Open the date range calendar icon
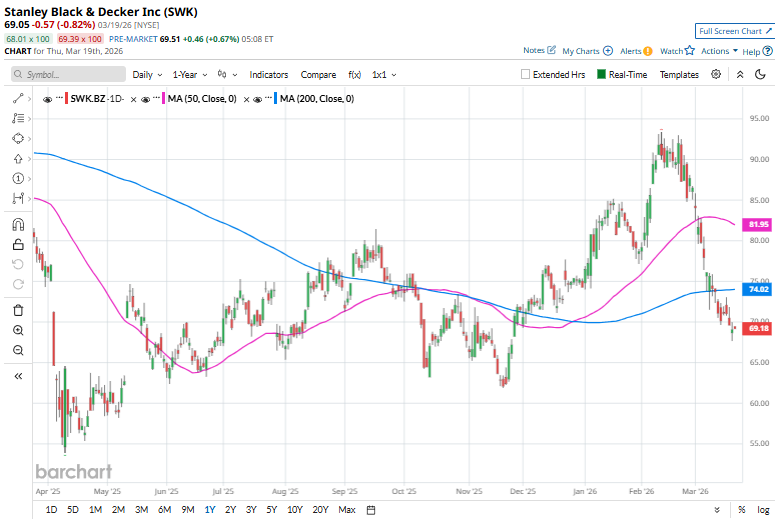 [371, 510]
